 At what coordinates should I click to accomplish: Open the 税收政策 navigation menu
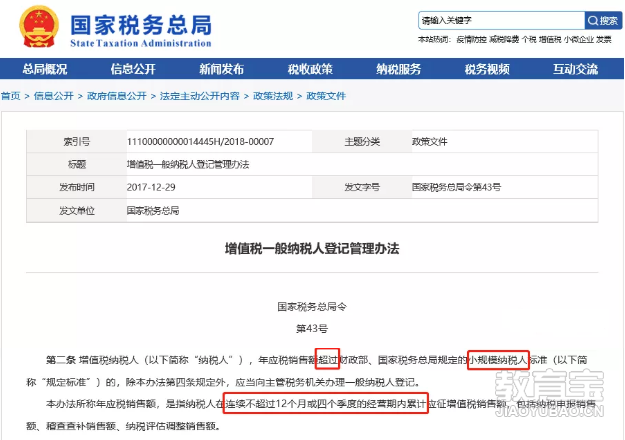[x=310, y=69]
